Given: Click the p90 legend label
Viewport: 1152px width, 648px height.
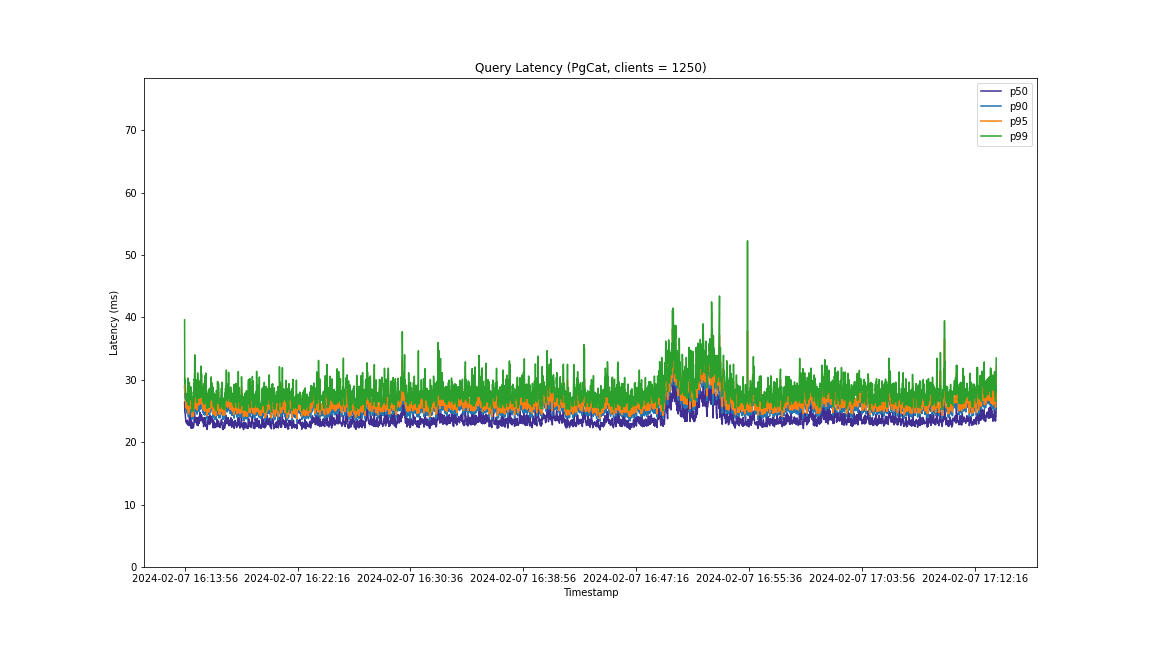Looking at the screenshot, I should point(1018,107).
